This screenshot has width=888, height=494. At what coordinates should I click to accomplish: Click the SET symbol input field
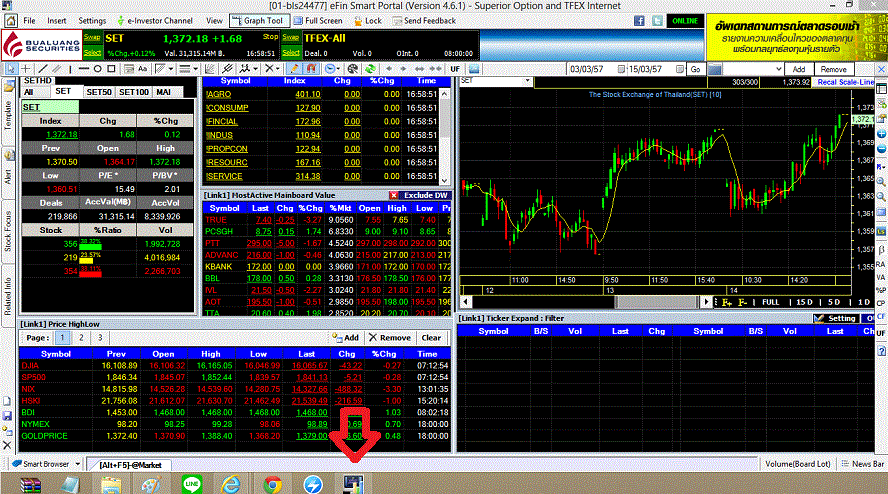click(x=50, y=107)
